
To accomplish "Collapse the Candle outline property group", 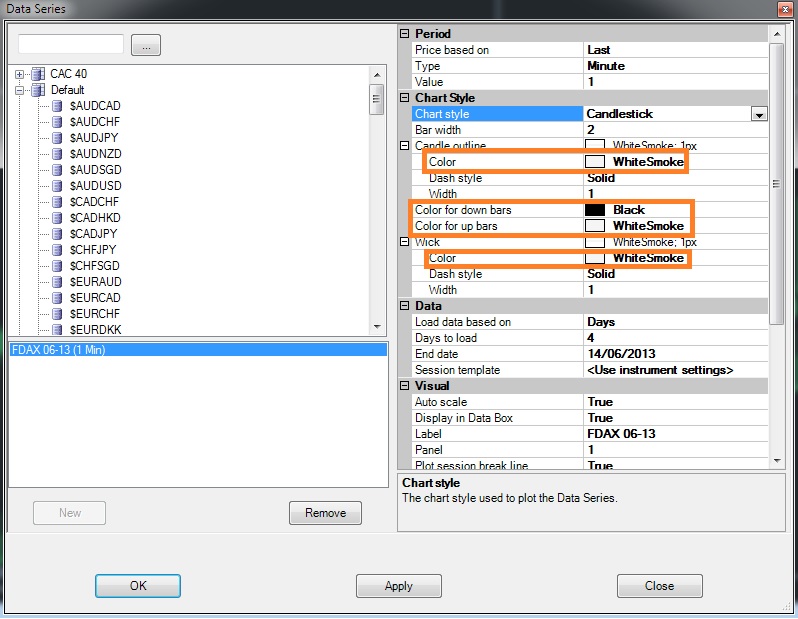I will point(405,146).
